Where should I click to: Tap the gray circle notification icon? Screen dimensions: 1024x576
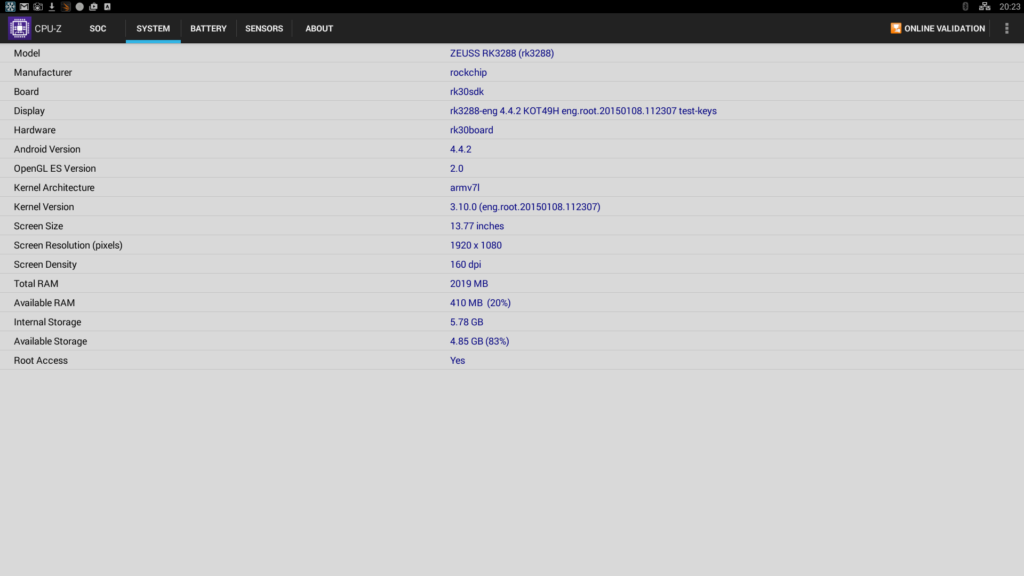tap(80, 7)
